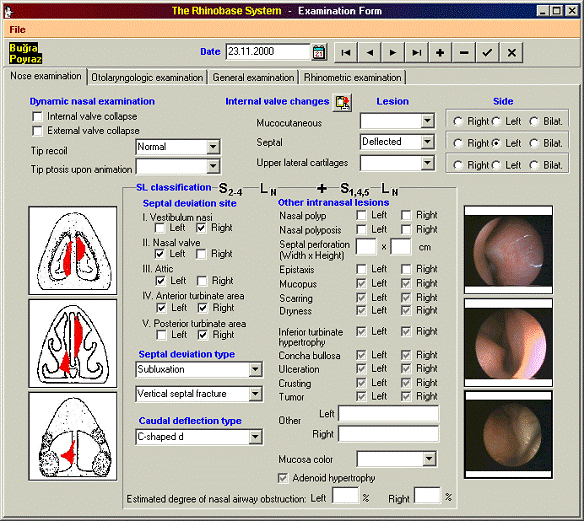The image size is (584, 521).
Task: Post changes with the checkmark icon
Action: pyautogui.click(x=488, y=53)
